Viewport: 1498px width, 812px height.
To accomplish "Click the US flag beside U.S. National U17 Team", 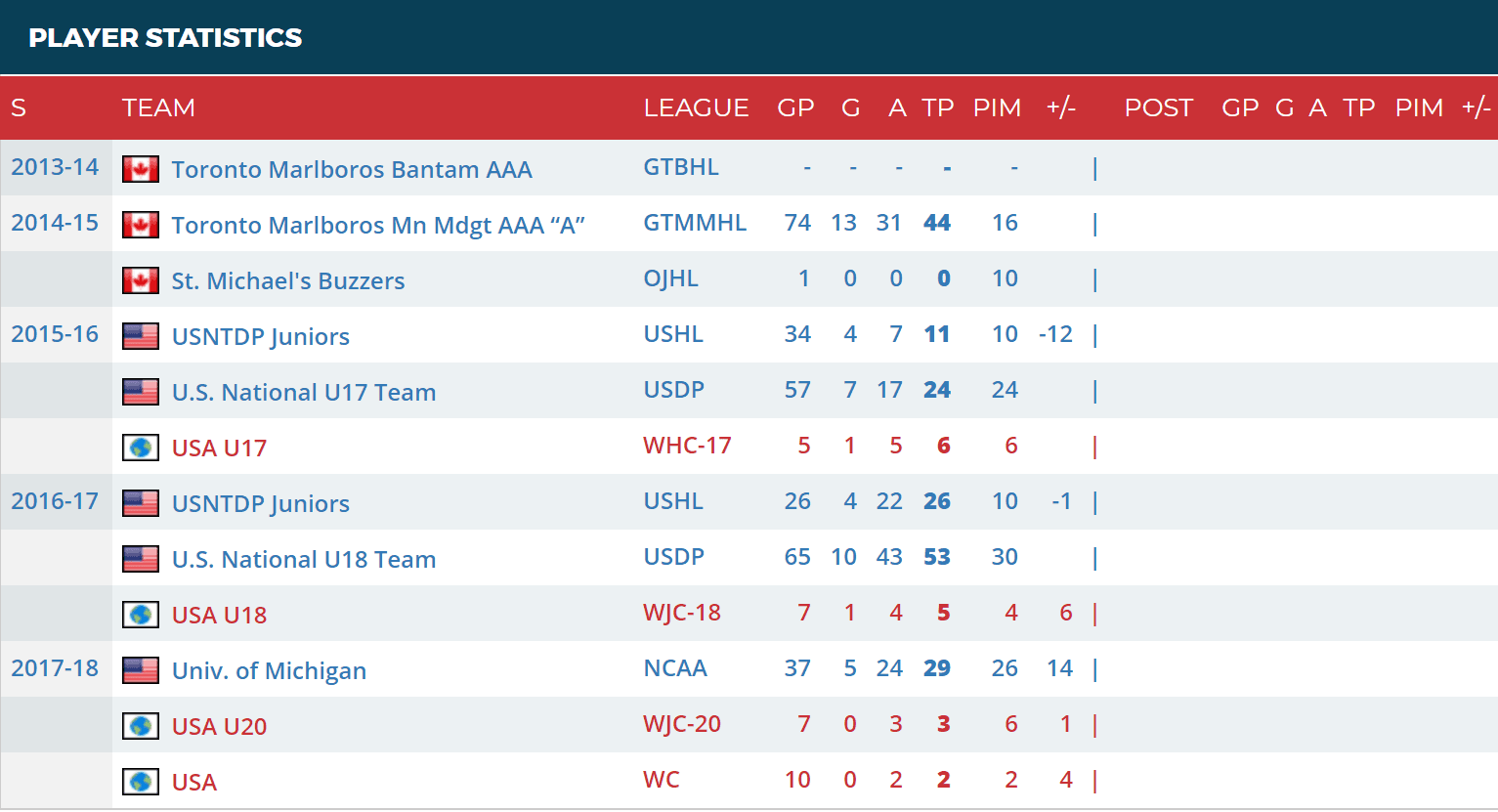I will (141, 392).
